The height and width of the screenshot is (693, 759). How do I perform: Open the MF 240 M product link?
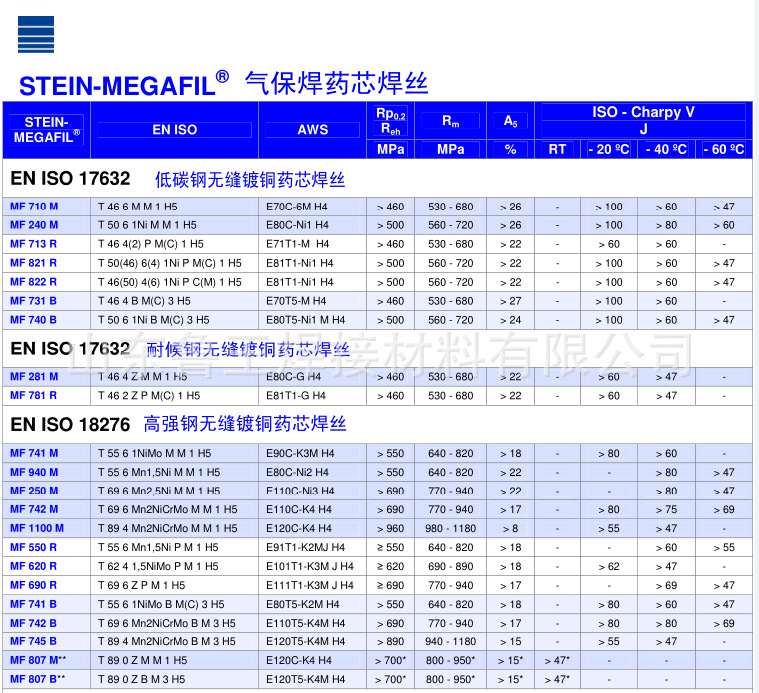34,226
